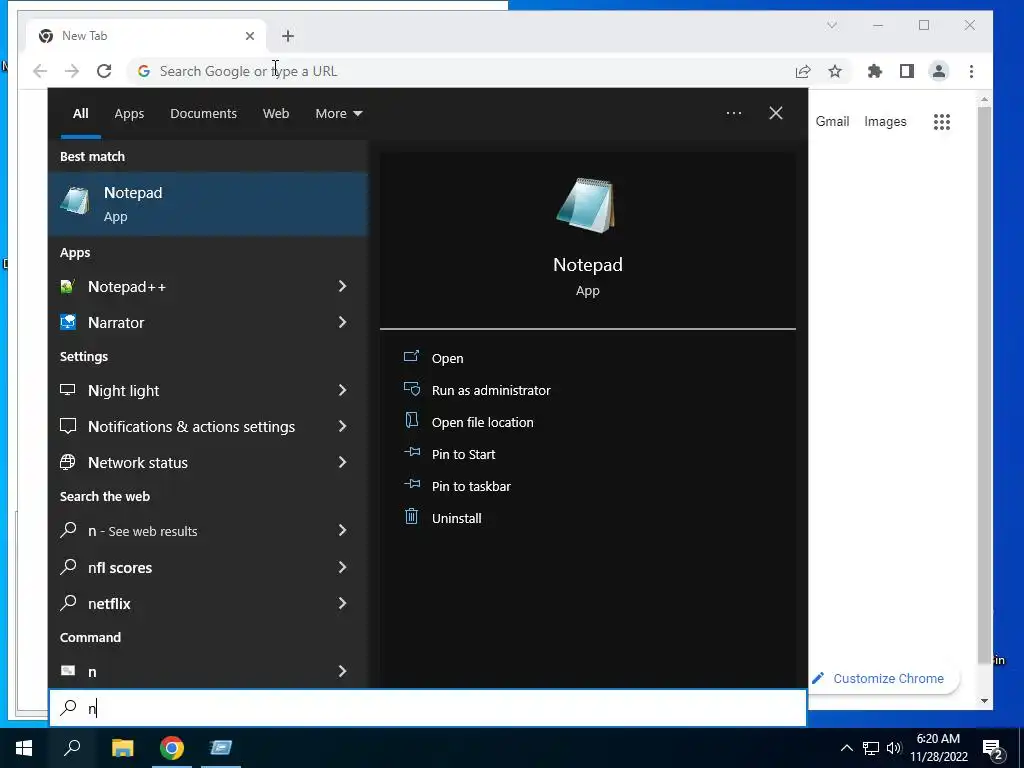Expand 'n - See web results' arrow
1024x768 pixels.
click(x=342, y=530)
